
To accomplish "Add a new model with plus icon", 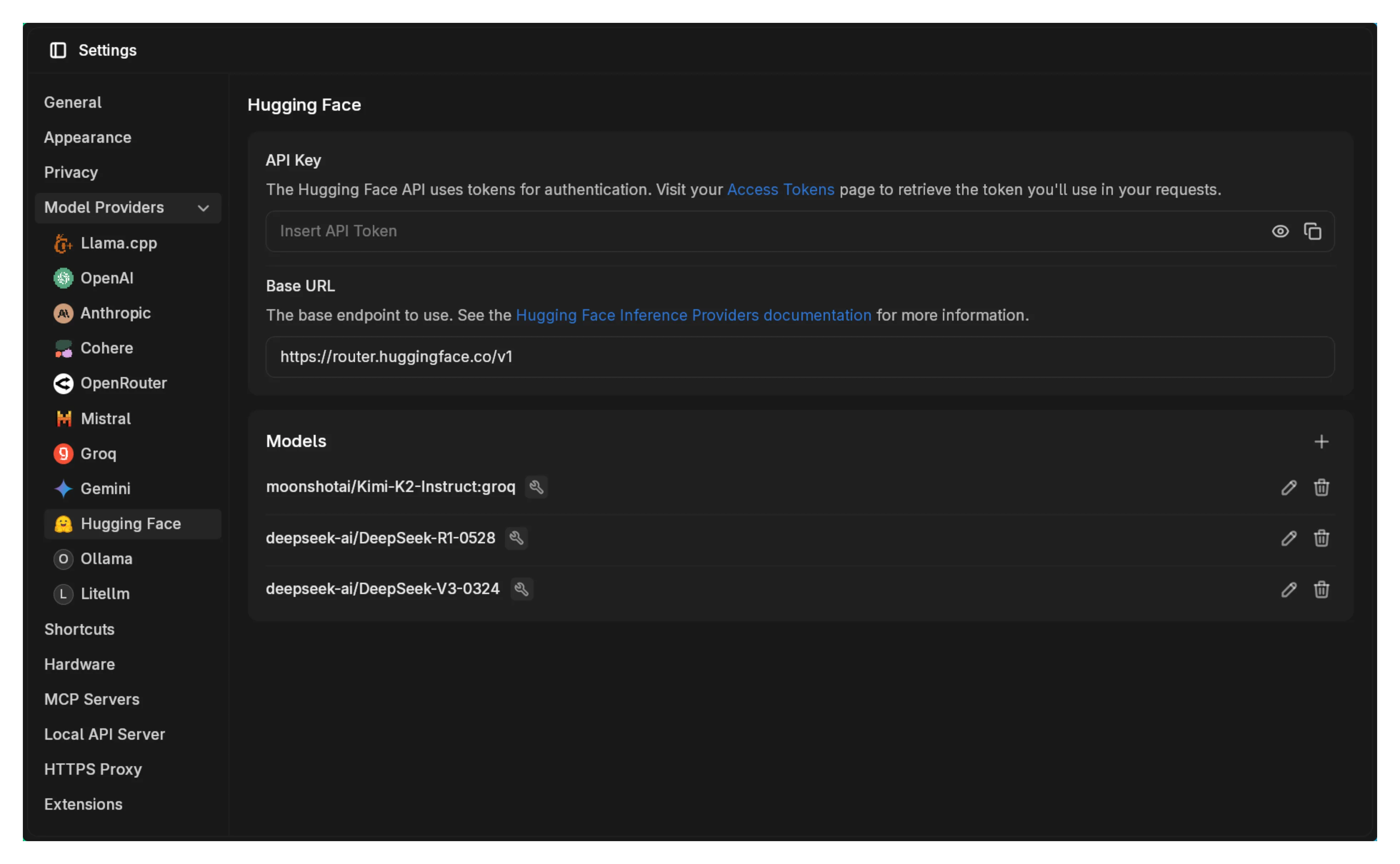I will (x=1321, y=442).
